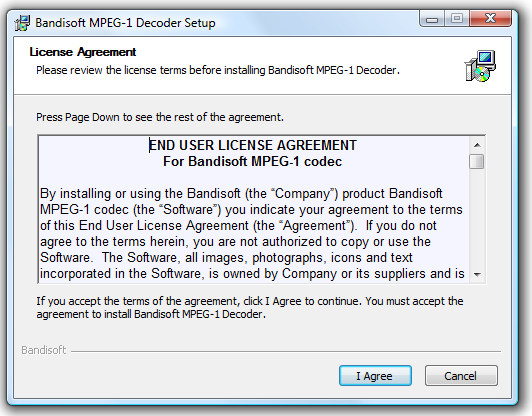Image resolution: width=532 pixels, height=416 pixels.
Task: Open the title bar setup icon menu
Action: click(x=22, y=23)
